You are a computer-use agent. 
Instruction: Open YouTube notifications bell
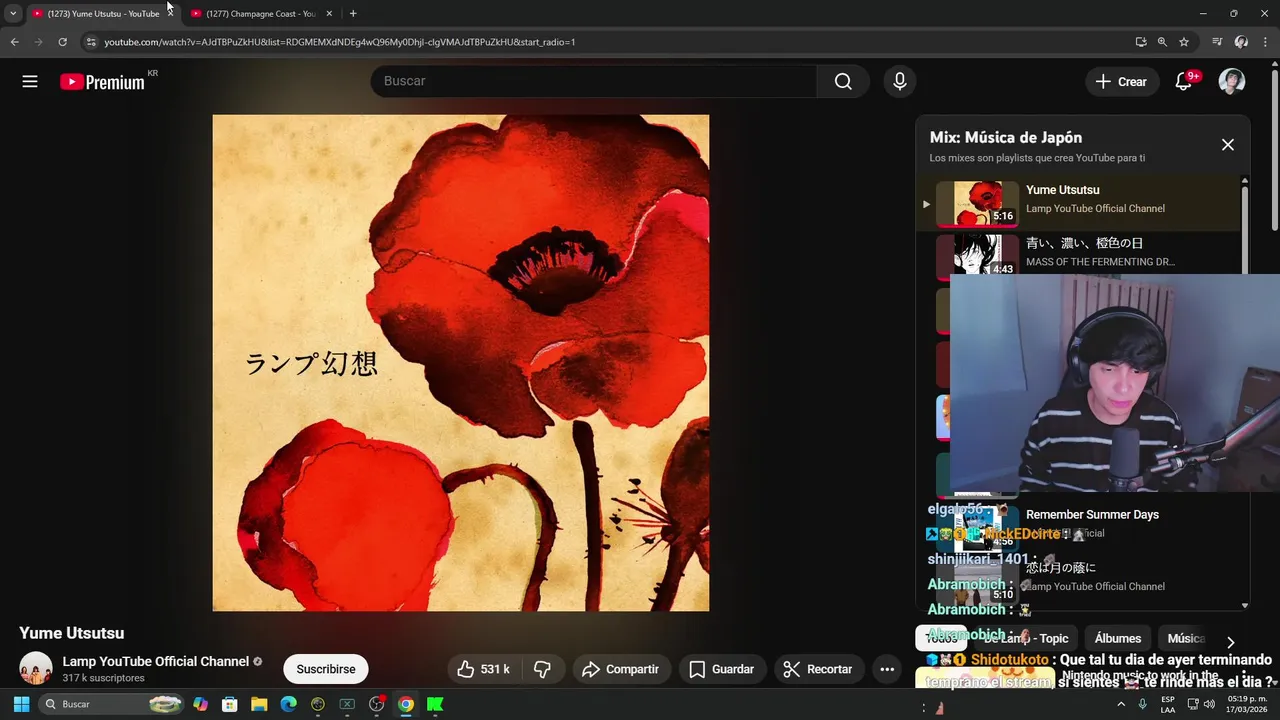coord(1184,82)
